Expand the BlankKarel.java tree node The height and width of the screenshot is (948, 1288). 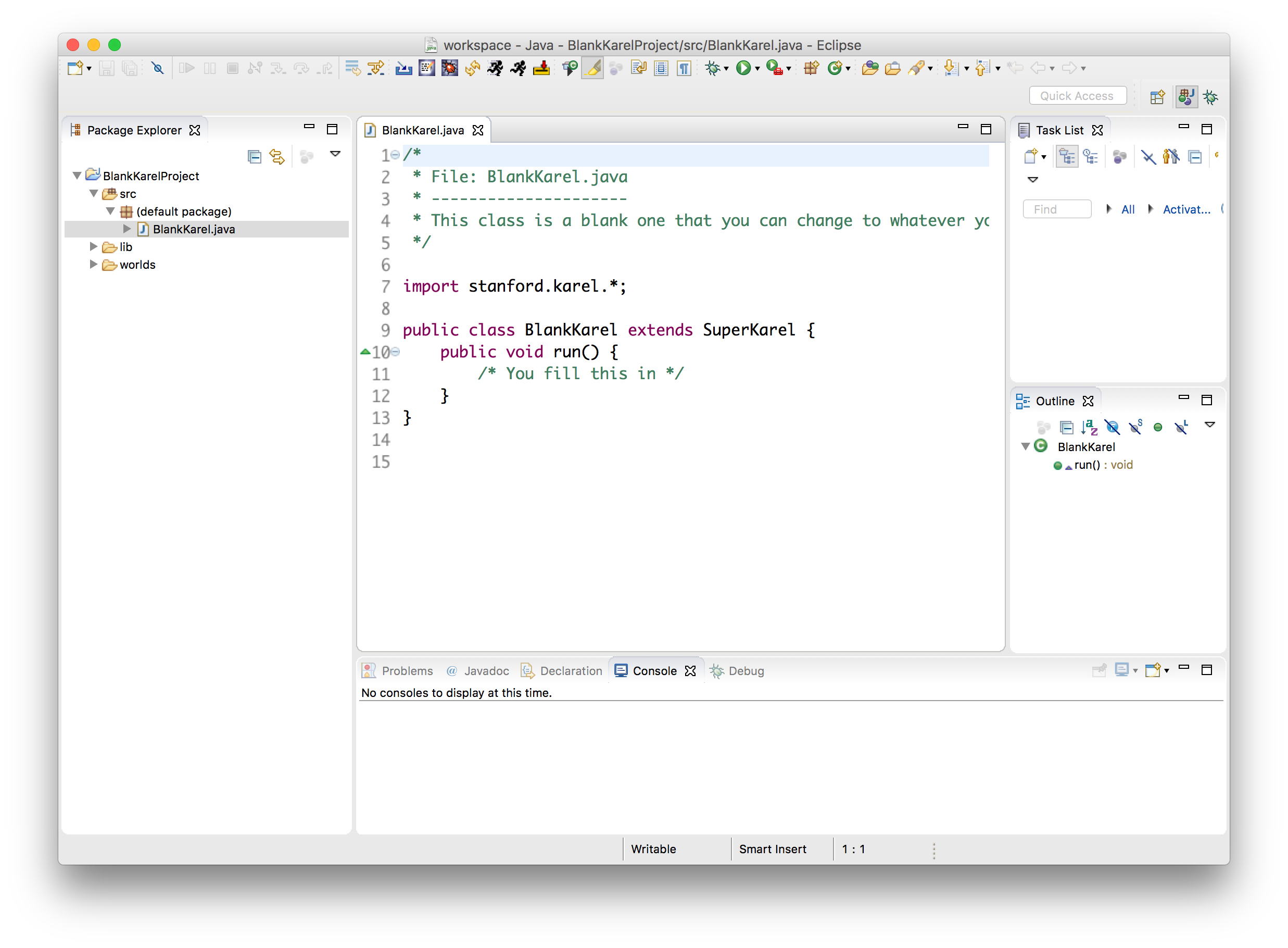click(127, 229)
